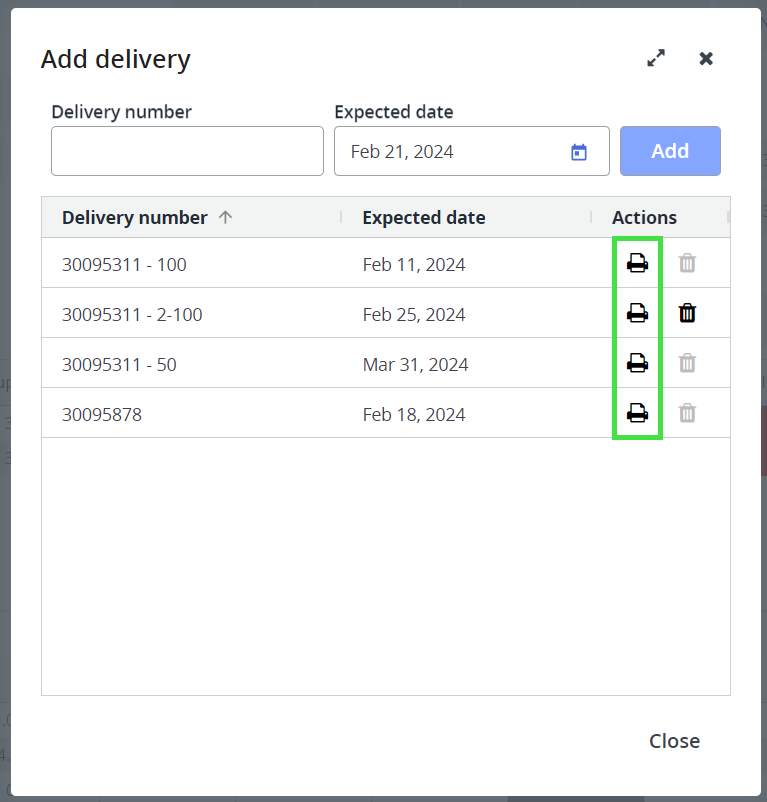This screenshot has height=802, width=767.
Task: Click the Add button
Action: (x=670, y=151)
